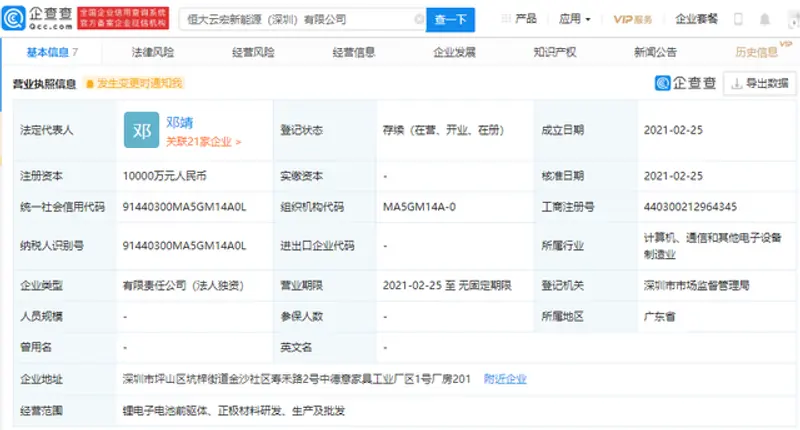
Task: Click the notification bell icon at far right
Action: pos(767,19)
